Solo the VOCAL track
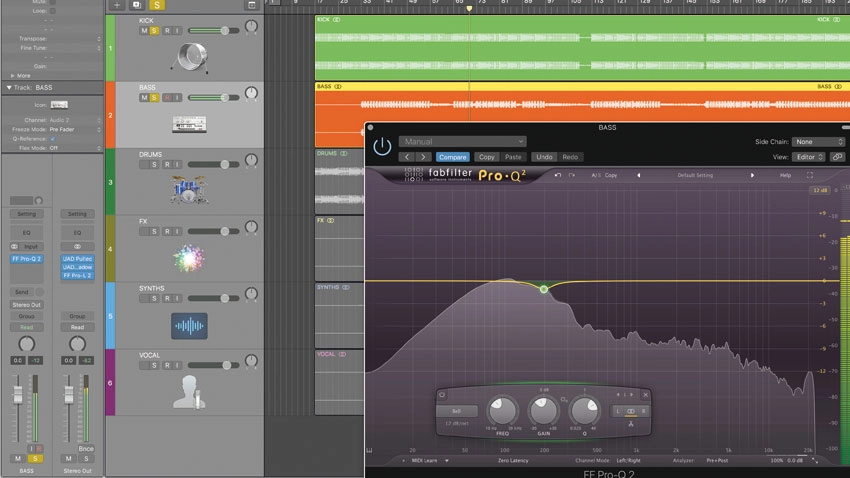Screen dimensions: 850x478 (x=154, y=365)
